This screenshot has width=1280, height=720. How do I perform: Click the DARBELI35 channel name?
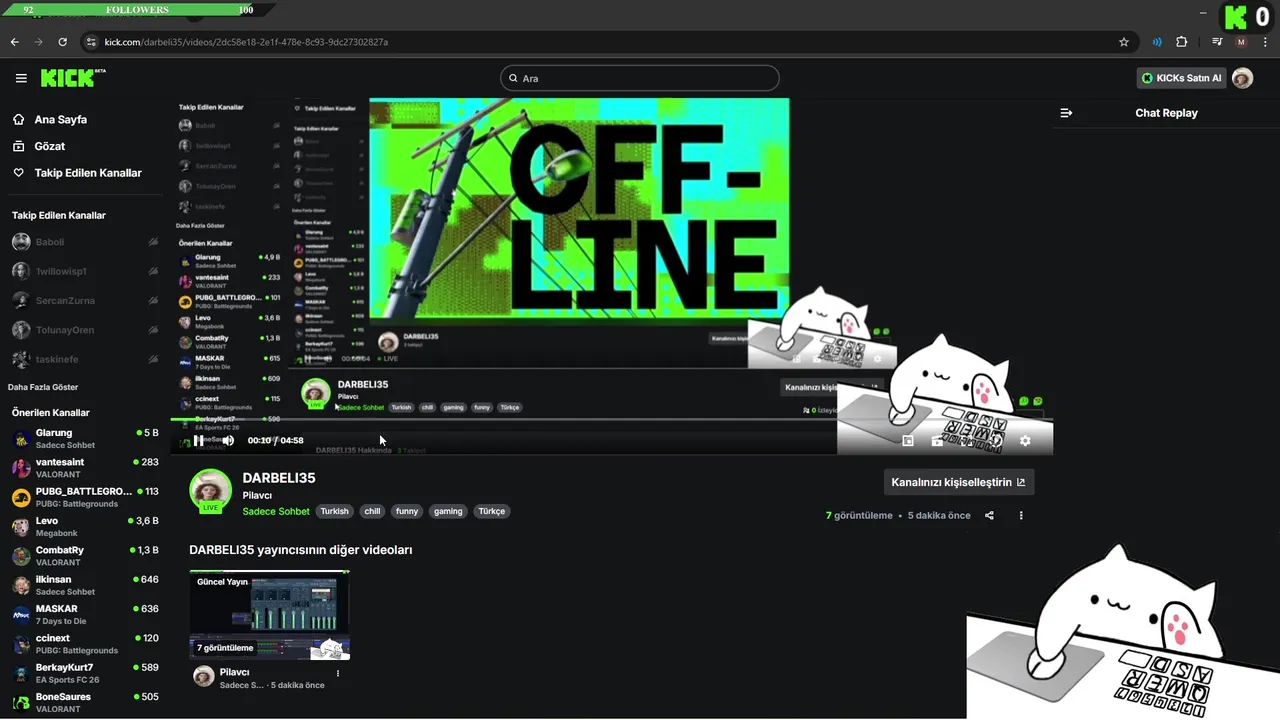pos(279,478)
